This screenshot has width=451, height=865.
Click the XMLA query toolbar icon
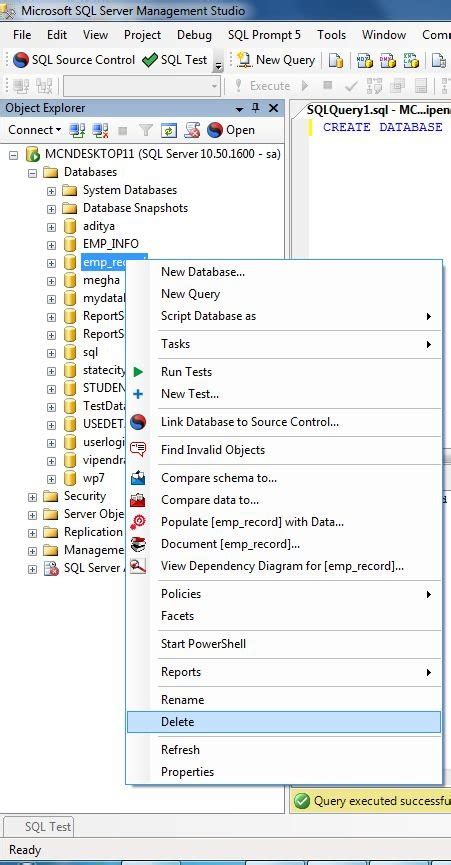click(411, 60)
